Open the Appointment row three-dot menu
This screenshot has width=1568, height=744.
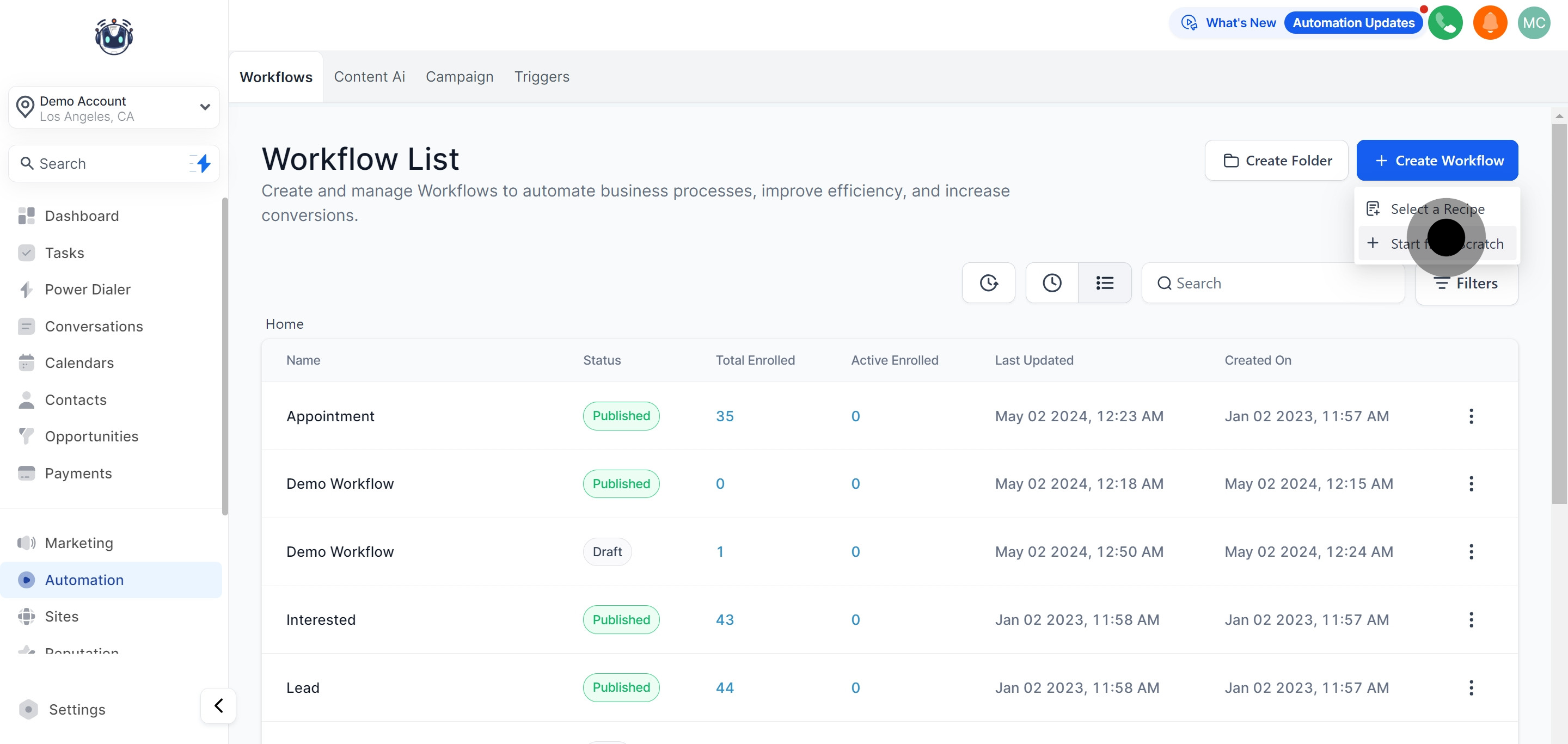click(x=1471, y=416)
